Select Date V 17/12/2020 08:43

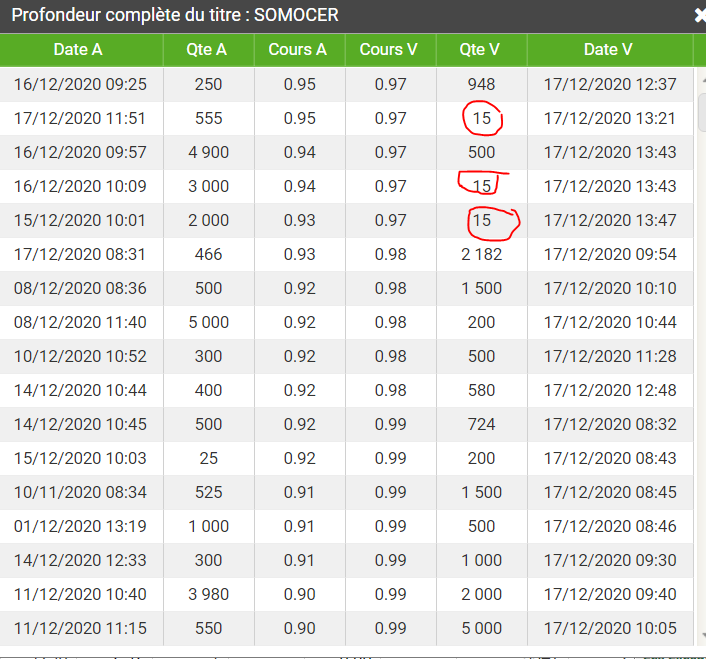610,458
